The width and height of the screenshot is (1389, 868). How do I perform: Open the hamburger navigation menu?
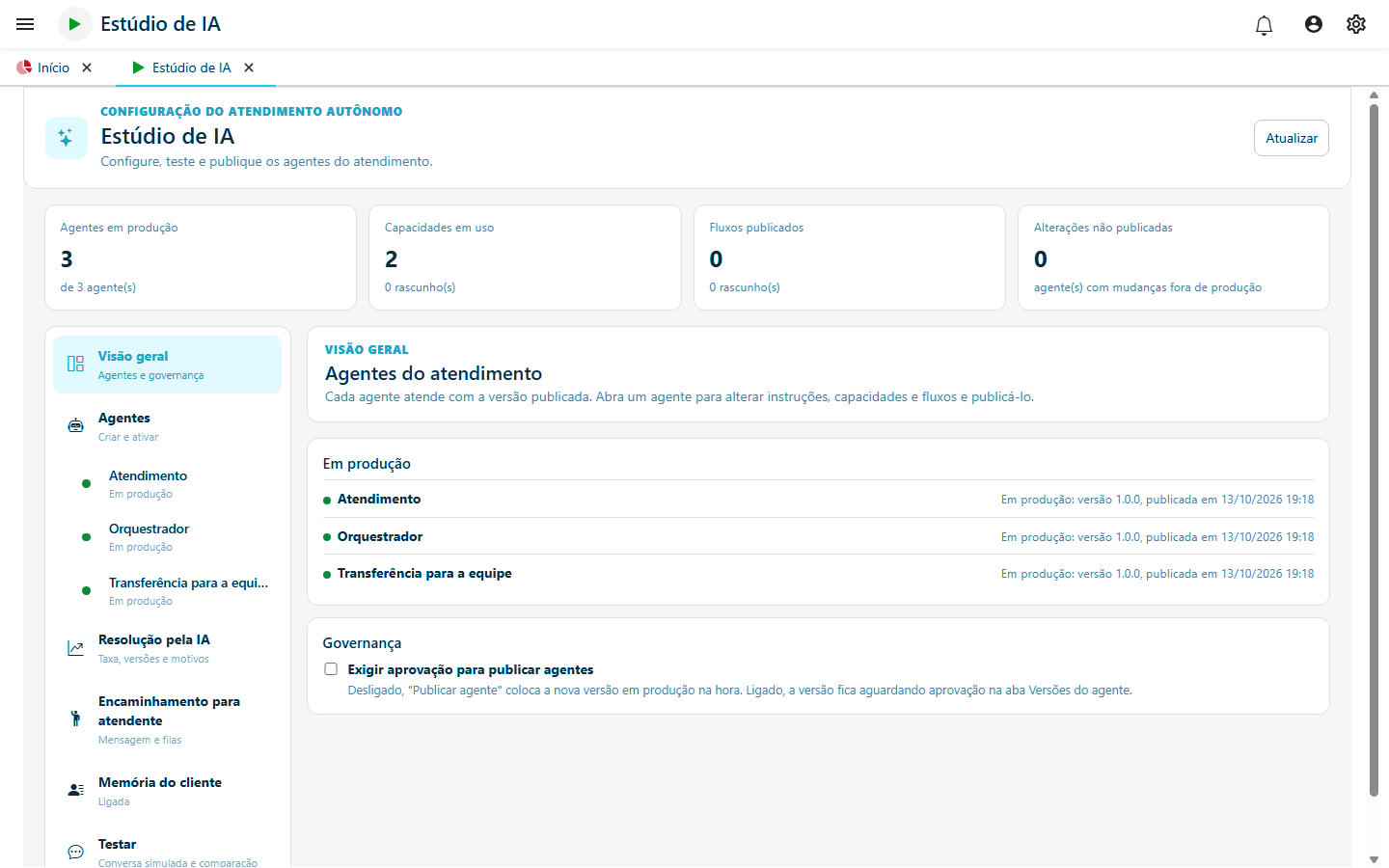25,24
